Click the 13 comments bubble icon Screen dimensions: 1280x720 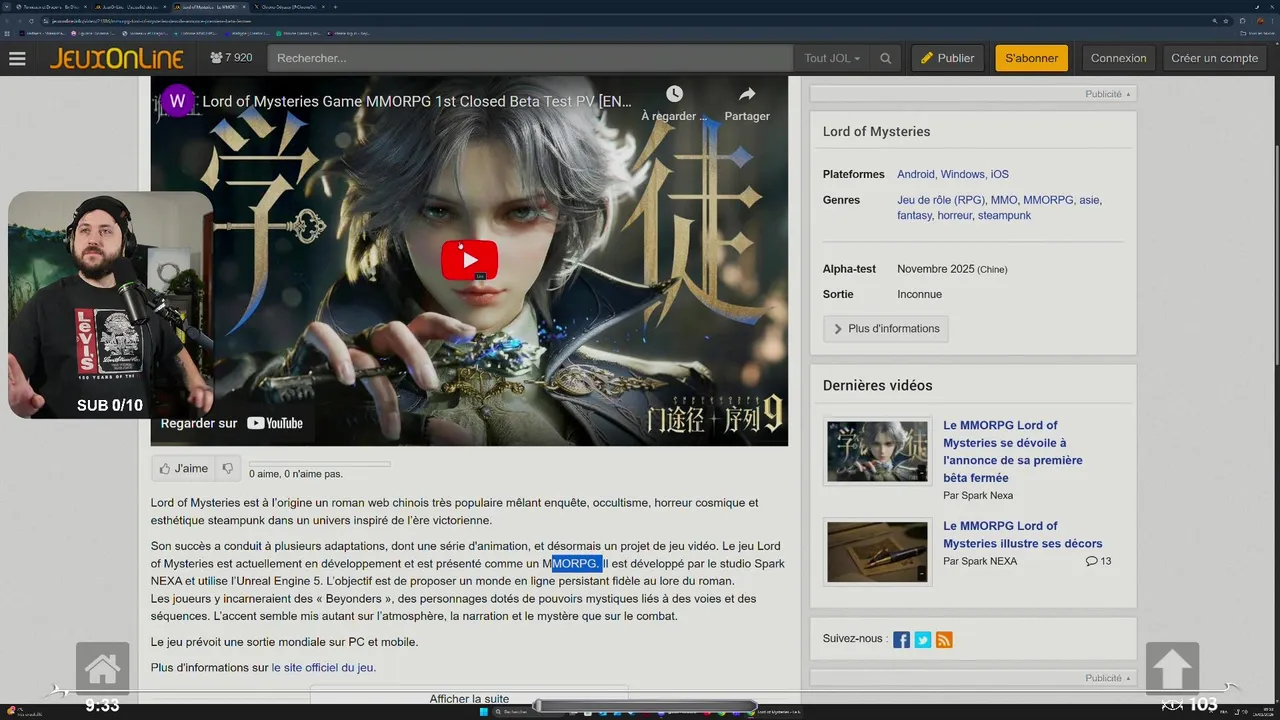(1091, 561)
